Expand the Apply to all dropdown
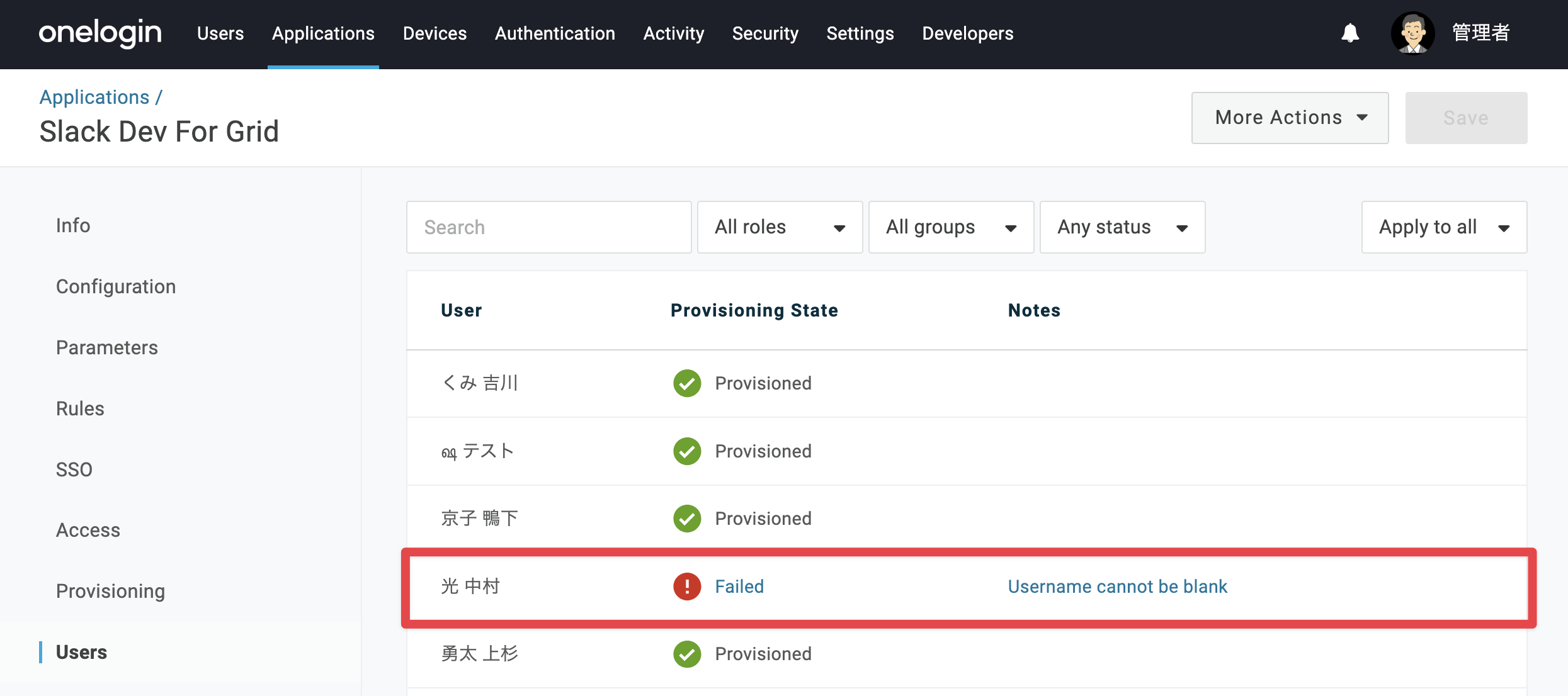The height and width of the screenshot is (696, 1568). pos(1444,227)
